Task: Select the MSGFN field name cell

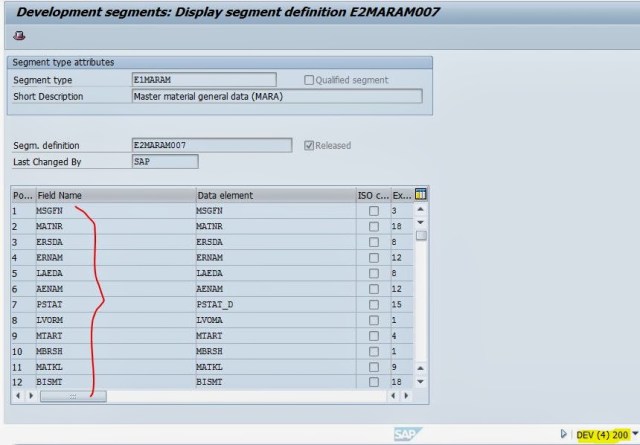Action: [116, 211]
